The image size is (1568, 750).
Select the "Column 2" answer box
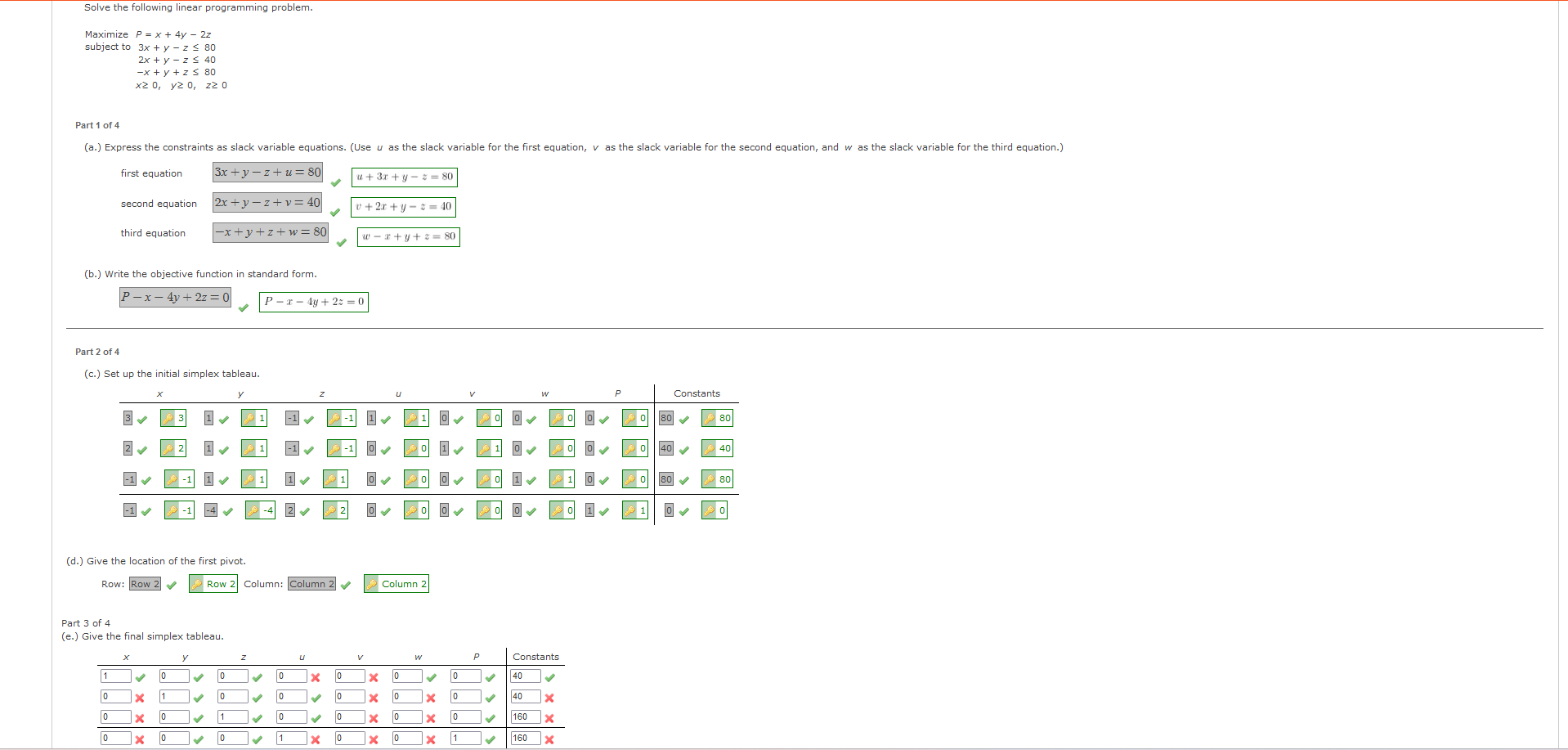(x=311, y=584)
